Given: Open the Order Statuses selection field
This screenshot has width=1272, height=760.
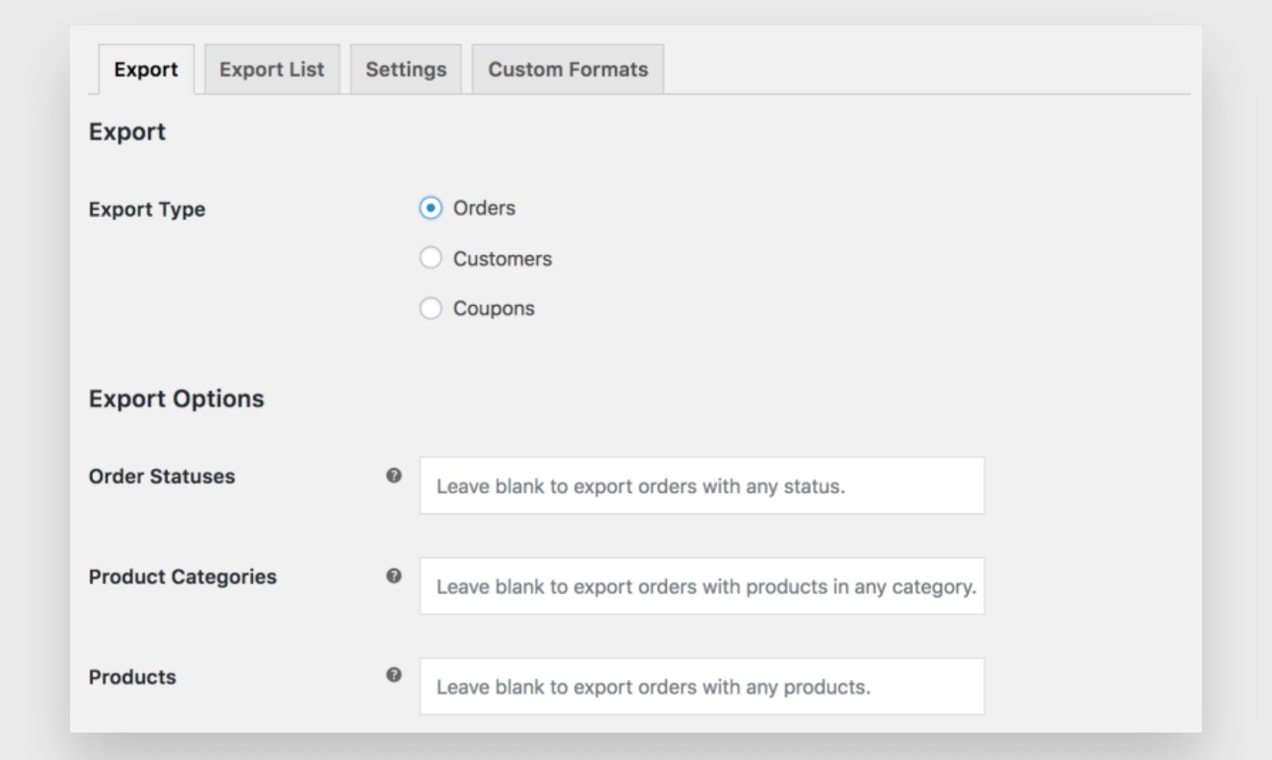Looking at the screenshot, I should (702, 486).
